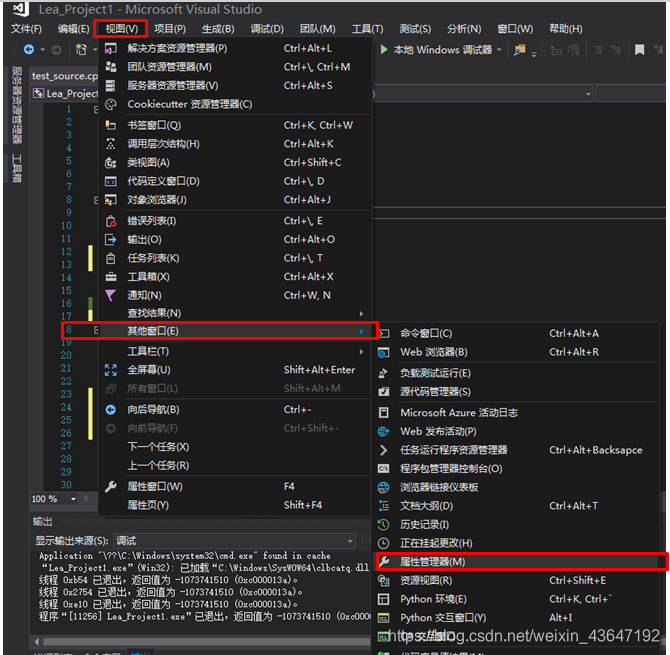Click the Solution Explorer icon in View menu

click(x=111, y=48)
